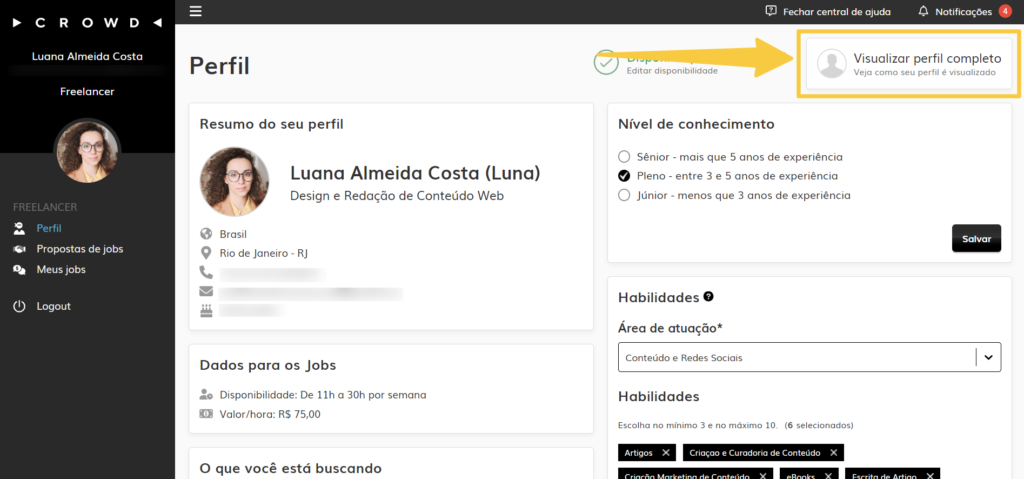The height and width of the screenshot is (479, 1024).
Task: Click the phone icon in profile summary
Action: (206, 272)
